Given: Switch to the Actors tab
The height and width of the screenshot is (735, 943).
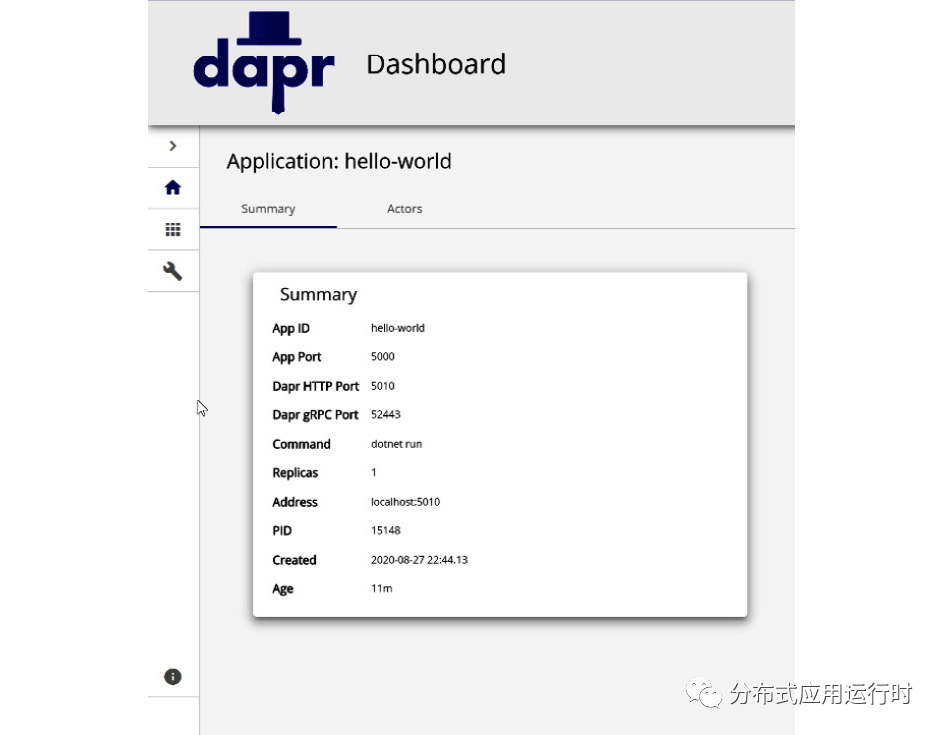Looking at the screenshot, I should (404, 209).
